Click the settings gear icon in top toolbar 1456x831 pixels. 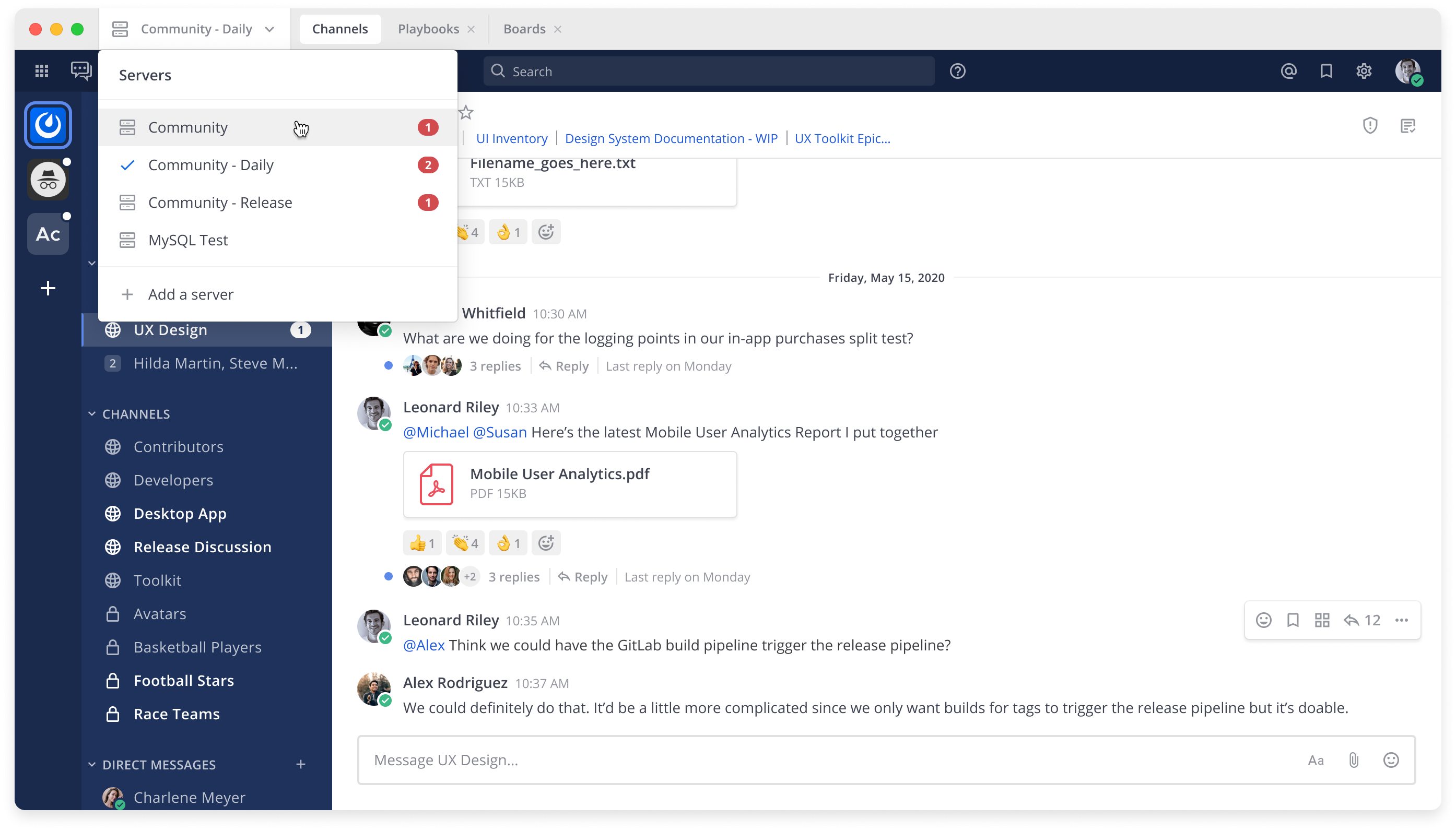pos(1363,71)
